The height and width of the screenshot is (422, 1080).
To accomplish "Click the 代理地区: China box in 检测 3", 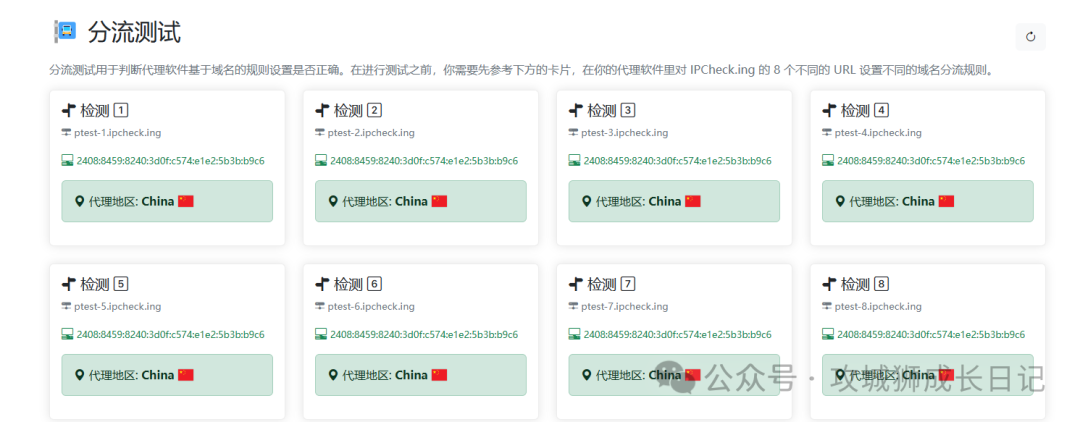I will (x=674, y=201).
